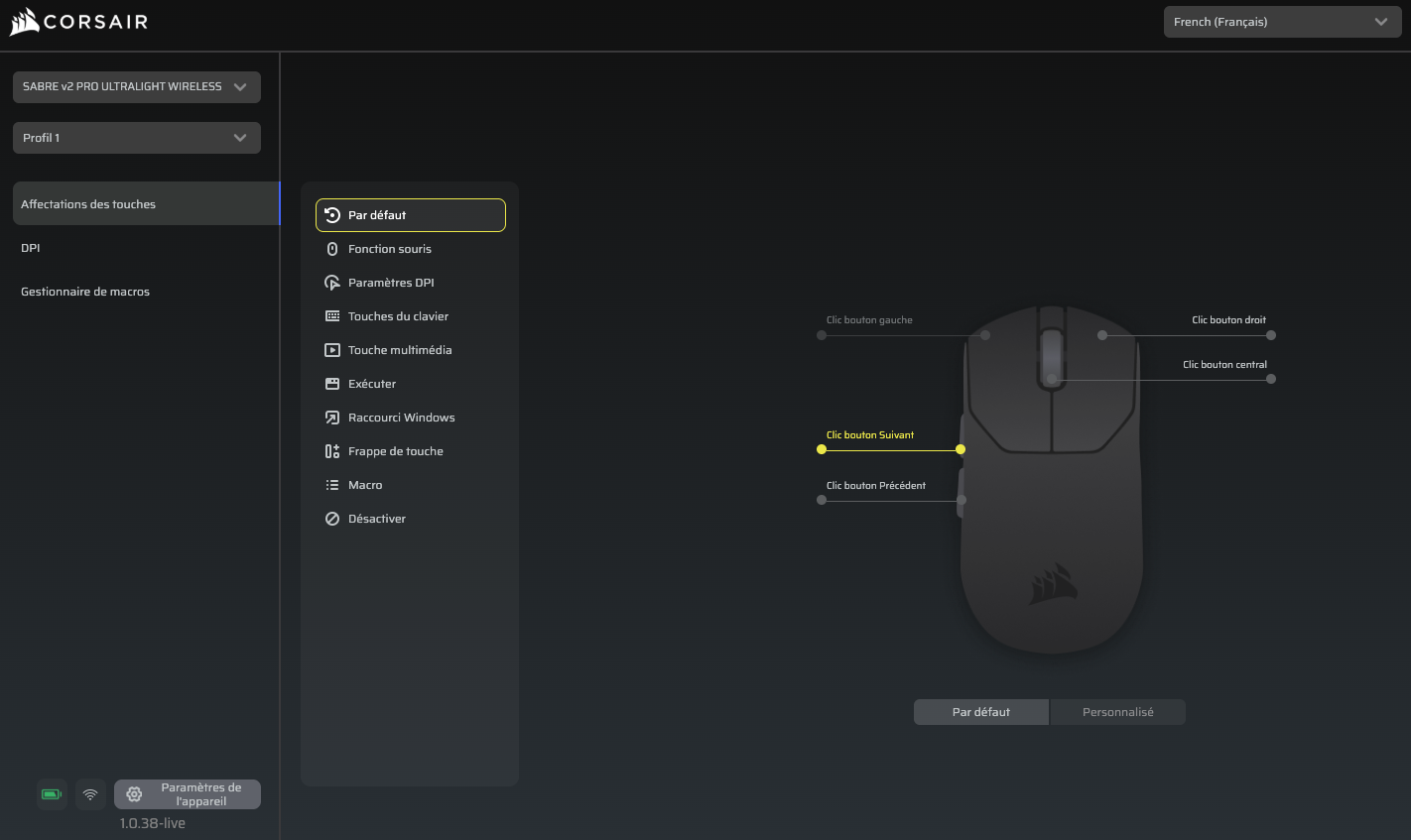1411x840 pixels.
Task: Change the French language dropdown
Action: click(1281, 21)
